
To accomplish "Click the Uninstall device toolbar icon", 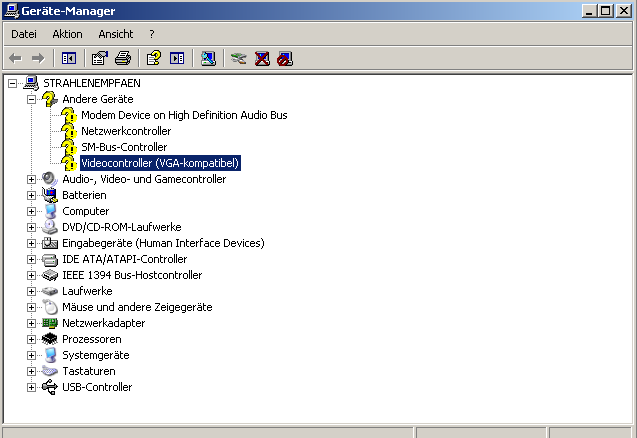I will pos(262,59).
